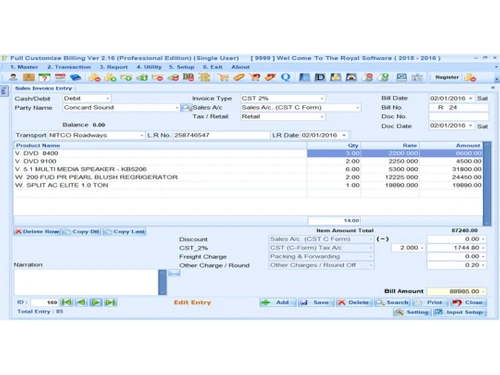Click the calendar with question mark icon
500x375 pixels.
click(x=44, y=77)
